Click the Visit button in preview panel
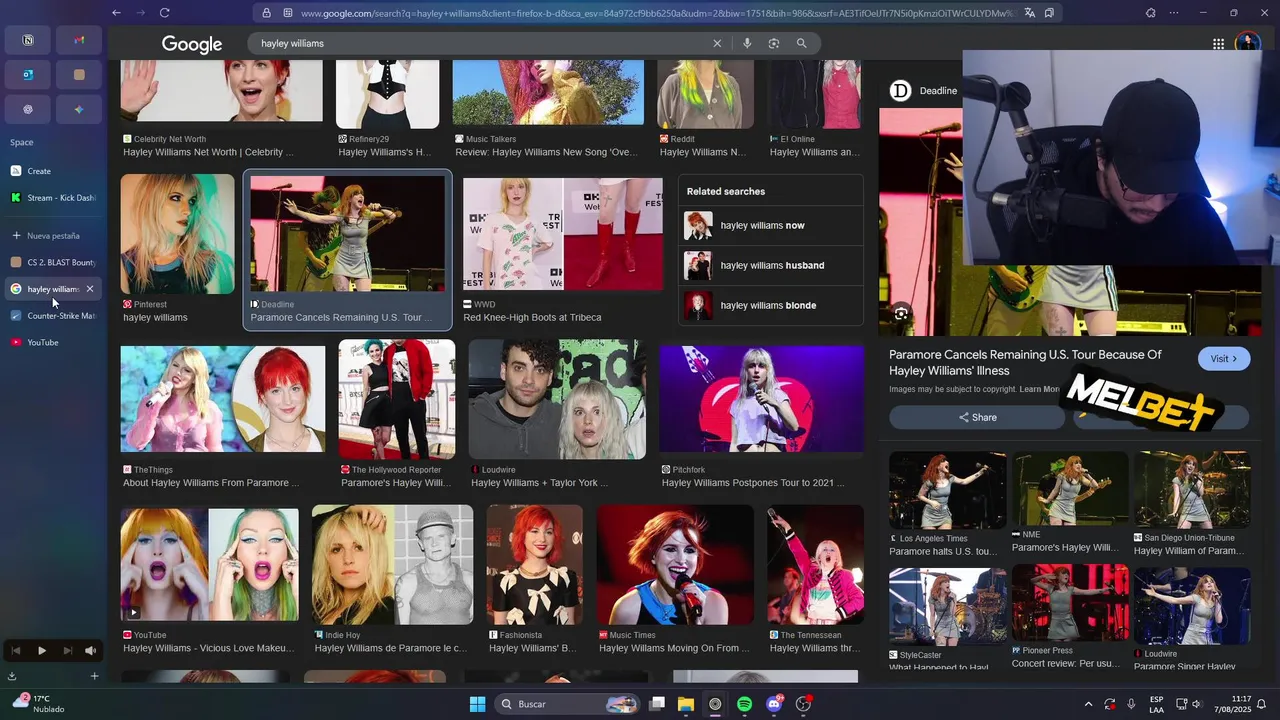Screen dimensions: 1280x720 point(1224,359)
